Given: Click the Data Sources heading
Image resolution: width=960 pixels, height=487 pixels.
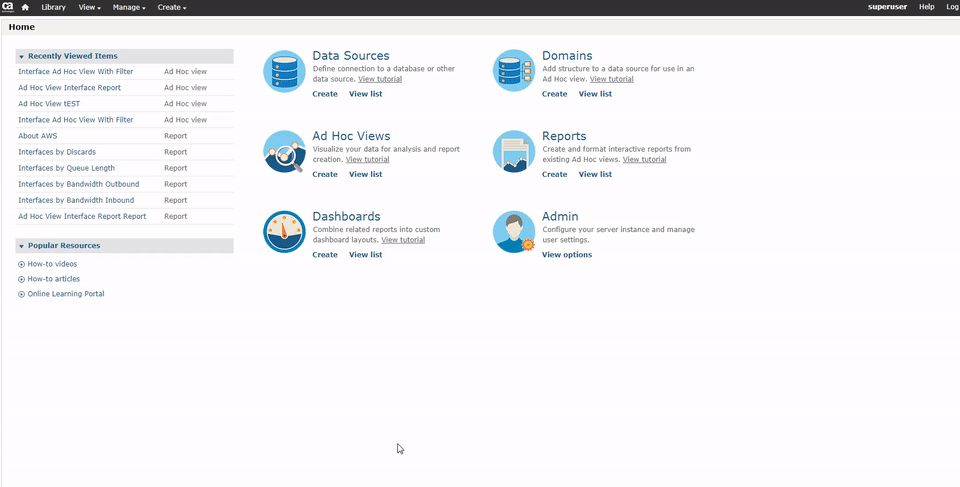Looking at the screenshot, I should 351,56.
